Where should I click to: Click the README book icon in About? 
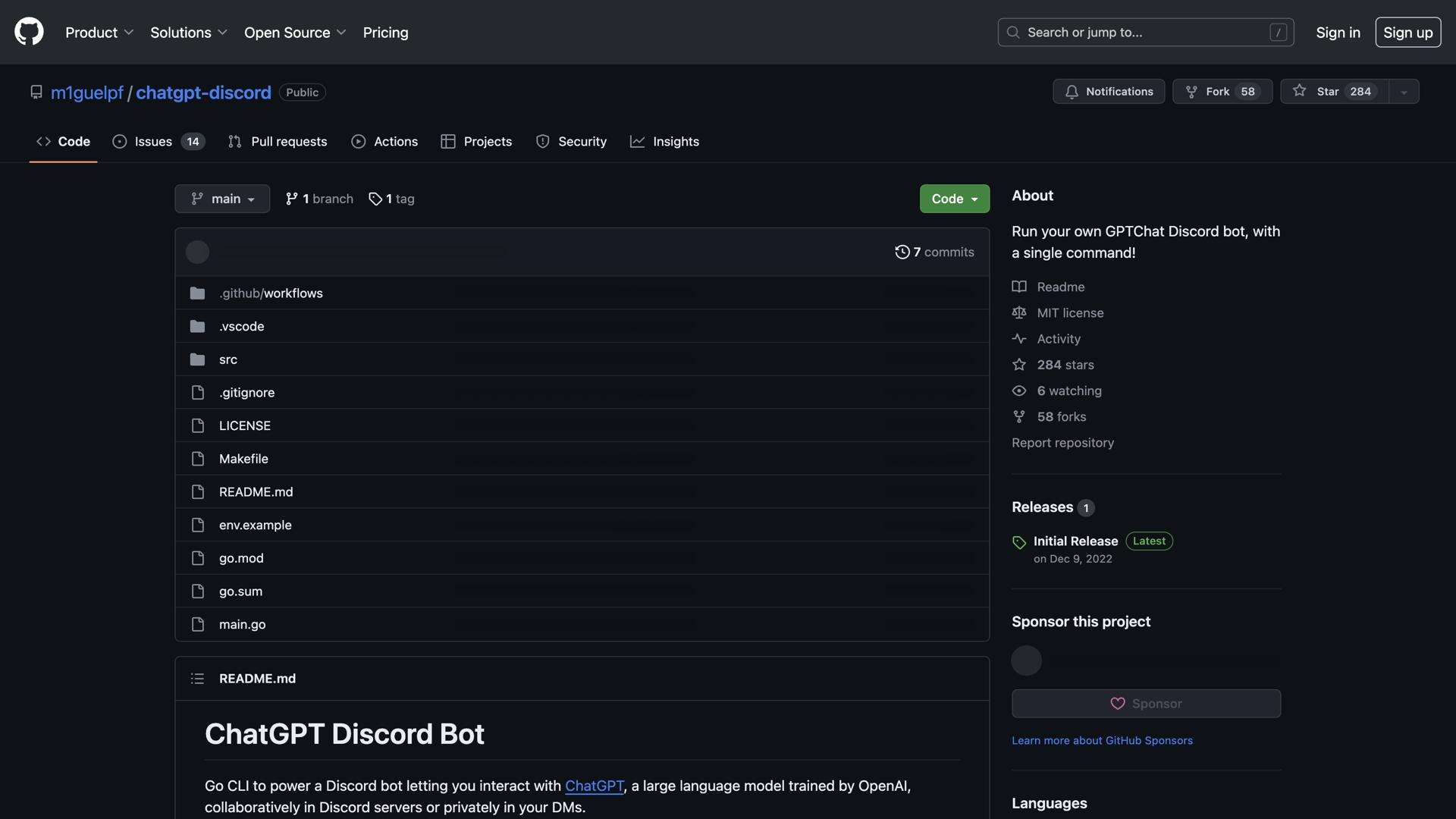point(1018,287)
